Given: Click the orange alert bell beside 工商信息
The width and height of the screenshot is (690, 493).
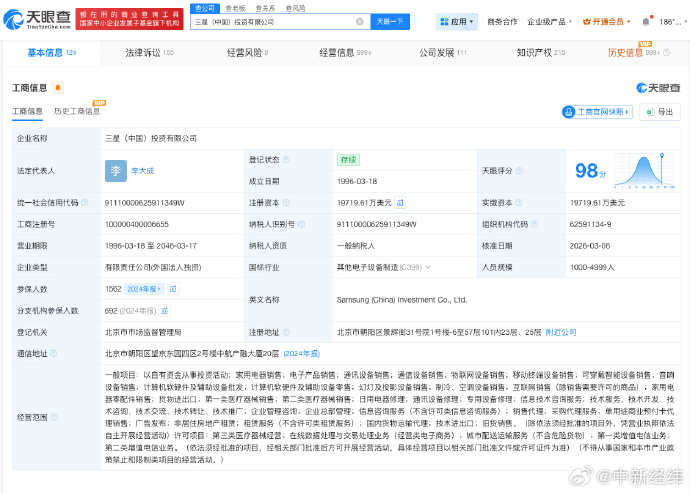Looking at the screenshot, I should point(58,88).
